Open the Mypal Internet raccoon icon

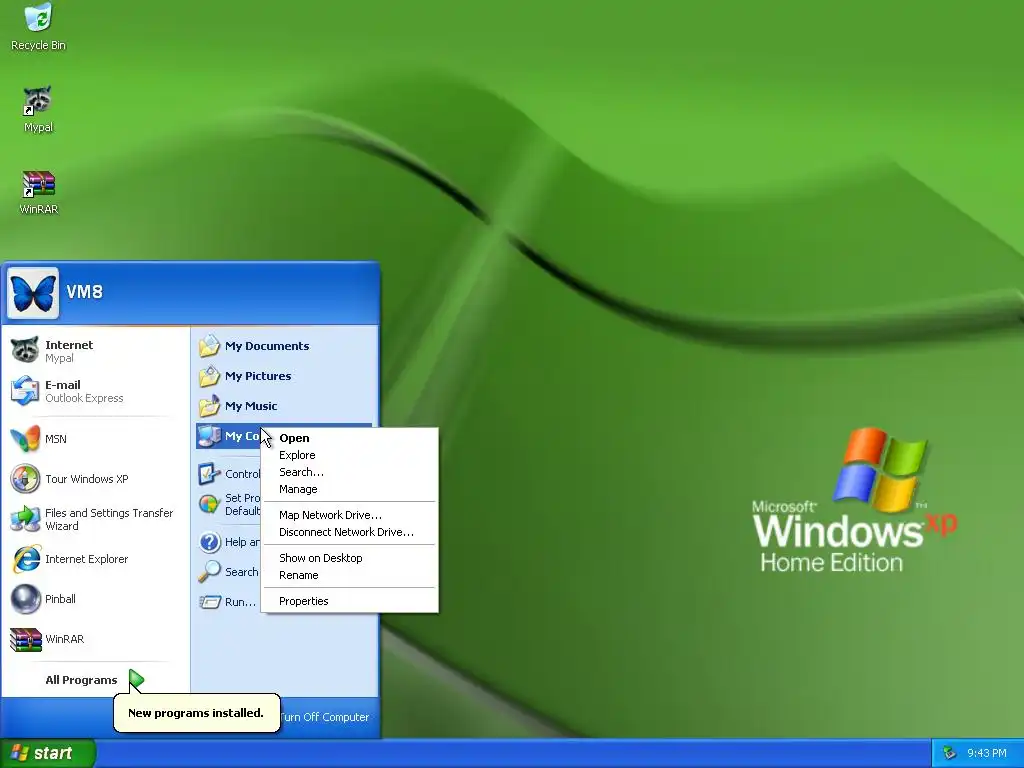click(x=25, y=351)
